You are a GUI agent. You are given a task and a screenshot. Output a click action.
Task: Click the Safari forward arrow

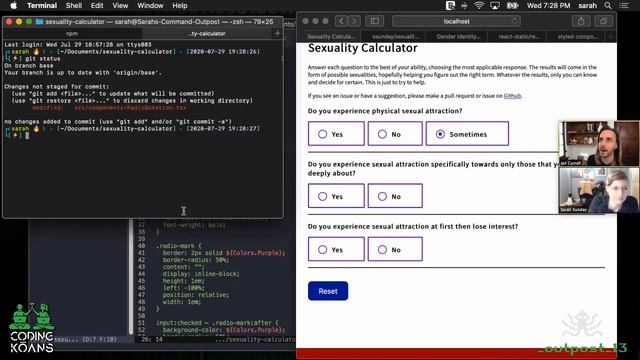(x=354, y=21)
